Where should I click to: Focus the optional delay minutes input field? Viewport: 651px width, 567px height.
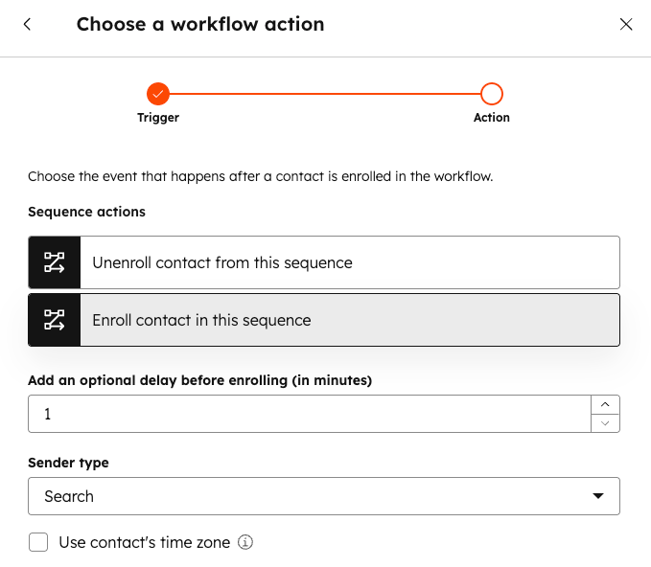310,414
